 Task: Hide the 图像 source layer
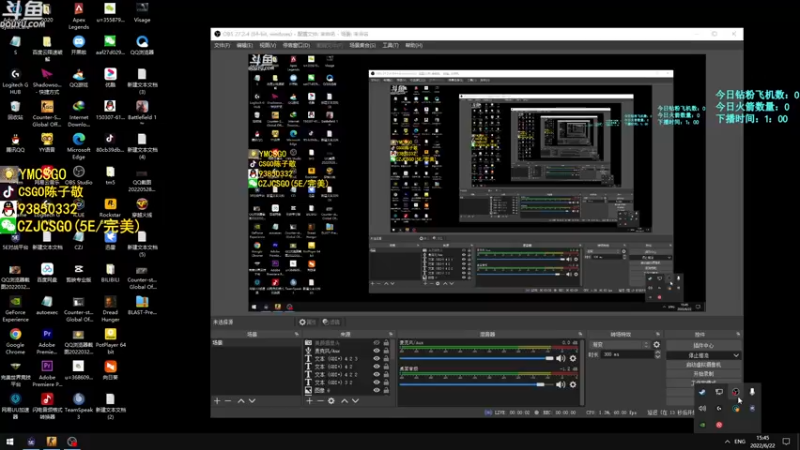[377, 390]
